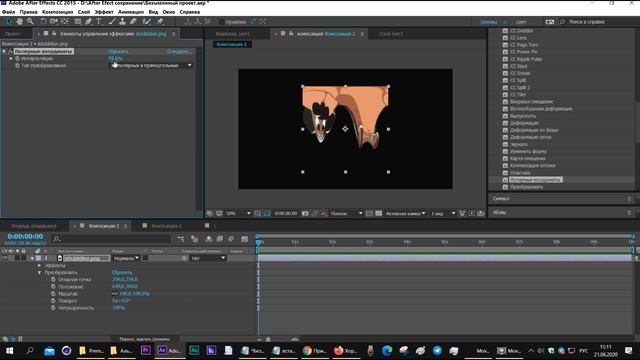Viewport: 640px width, 360px height.
Task: Select the Type text tool
Action: click(99, 21)
